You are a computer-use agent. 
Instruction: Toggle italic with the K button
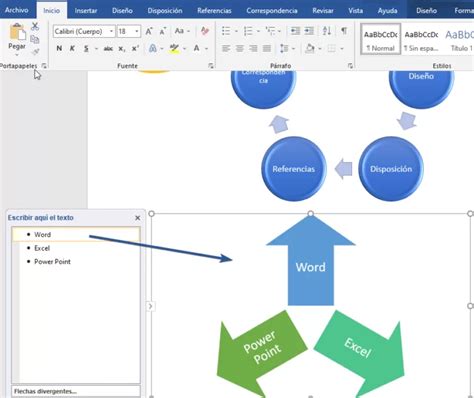(72, 49)
